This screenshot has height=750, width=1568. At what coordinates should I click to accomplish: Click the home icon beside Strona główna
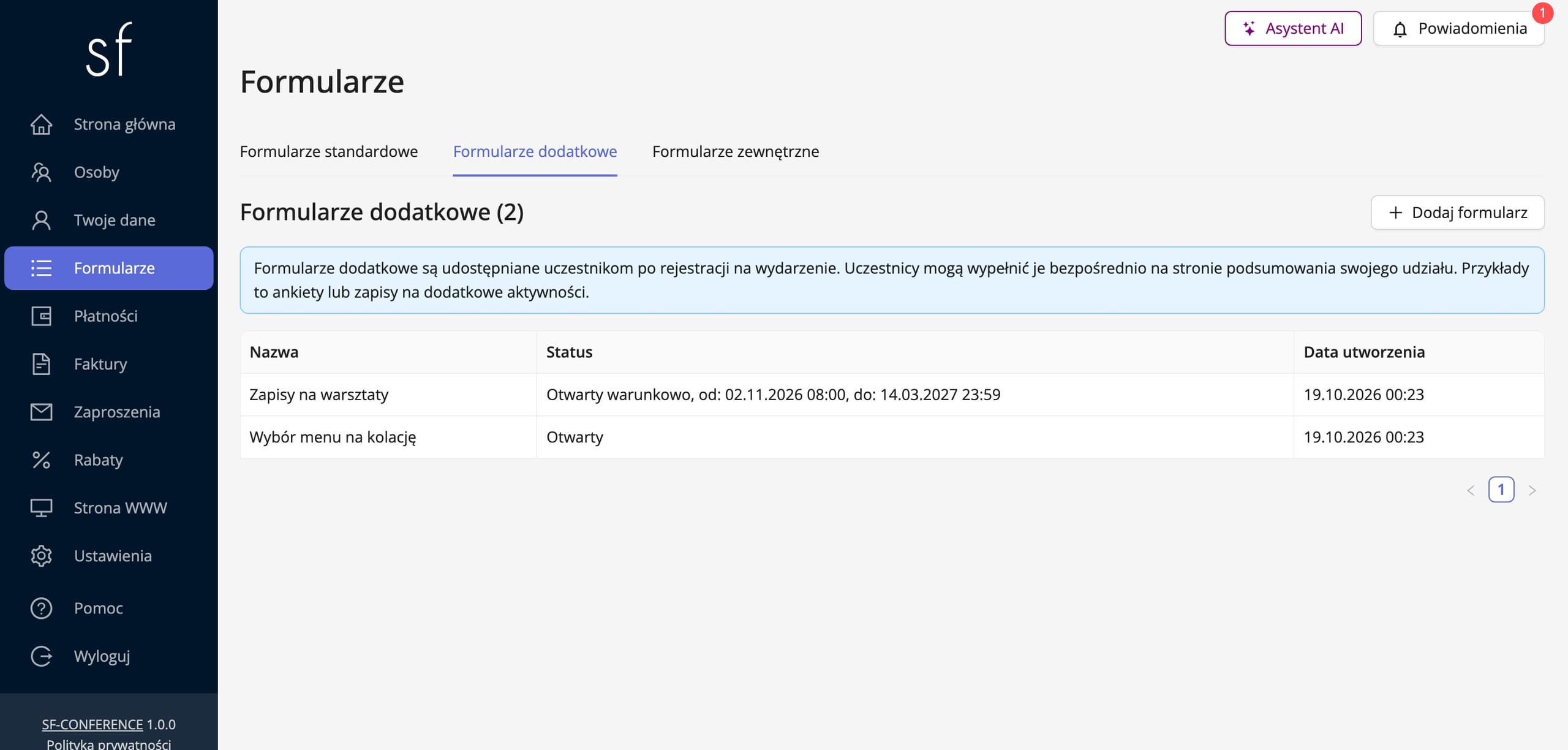[41, 124]
